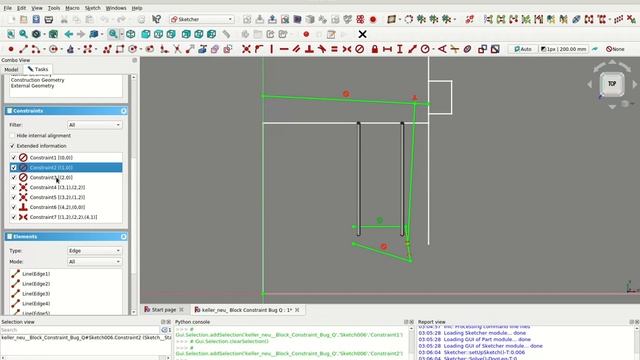Apply the equal constraint
The height and width of the screenshot is (360, 640).
tap(334, 49)
